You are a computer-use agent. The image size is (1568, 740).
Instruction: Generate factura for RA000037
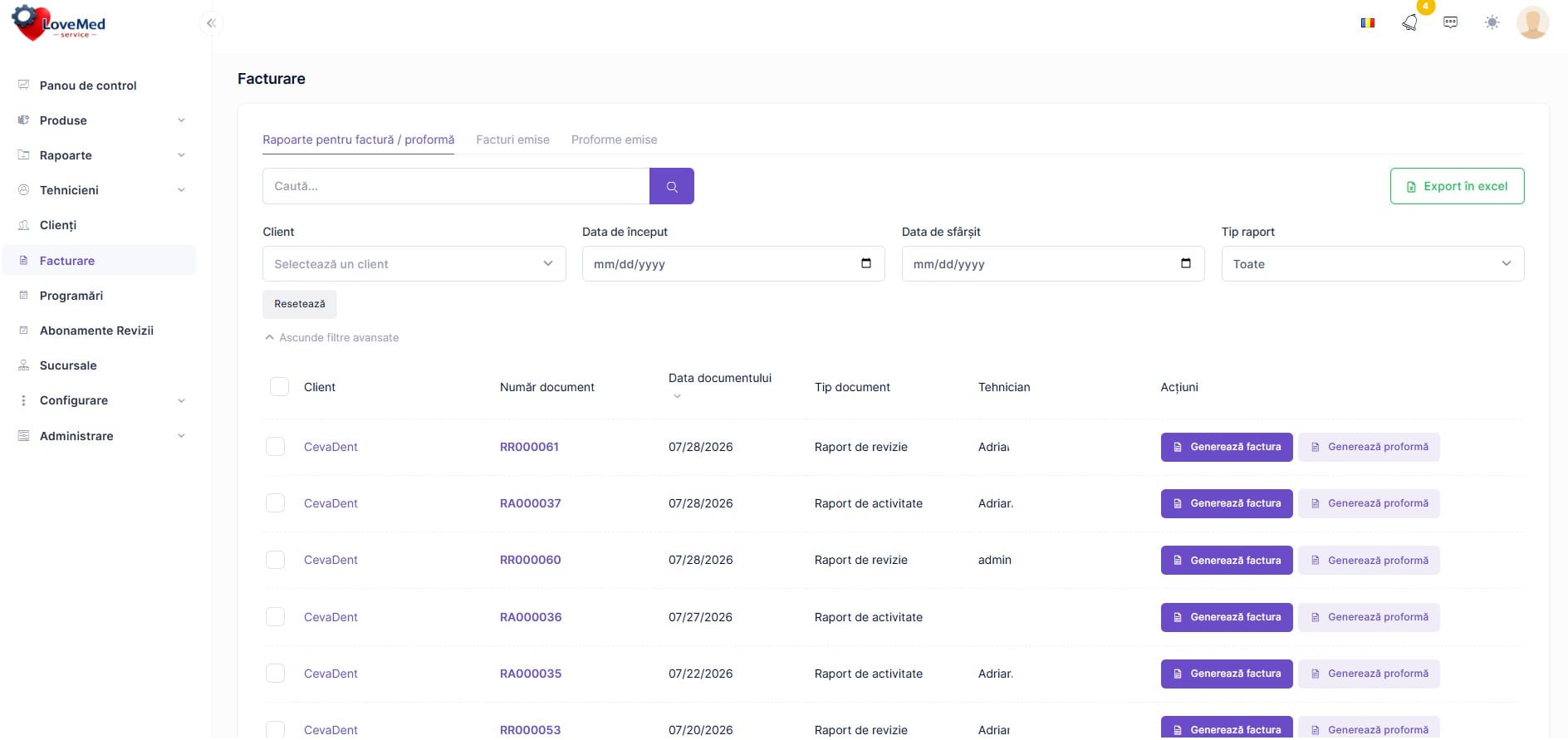[1227, 503]
